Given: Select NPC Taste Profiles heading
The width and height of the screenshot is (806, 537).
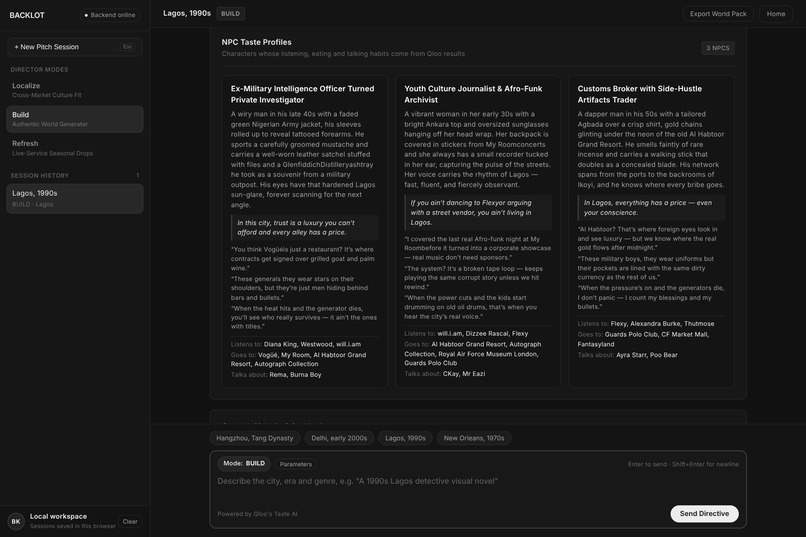Looking at the screenshot, I should [257, 42].
